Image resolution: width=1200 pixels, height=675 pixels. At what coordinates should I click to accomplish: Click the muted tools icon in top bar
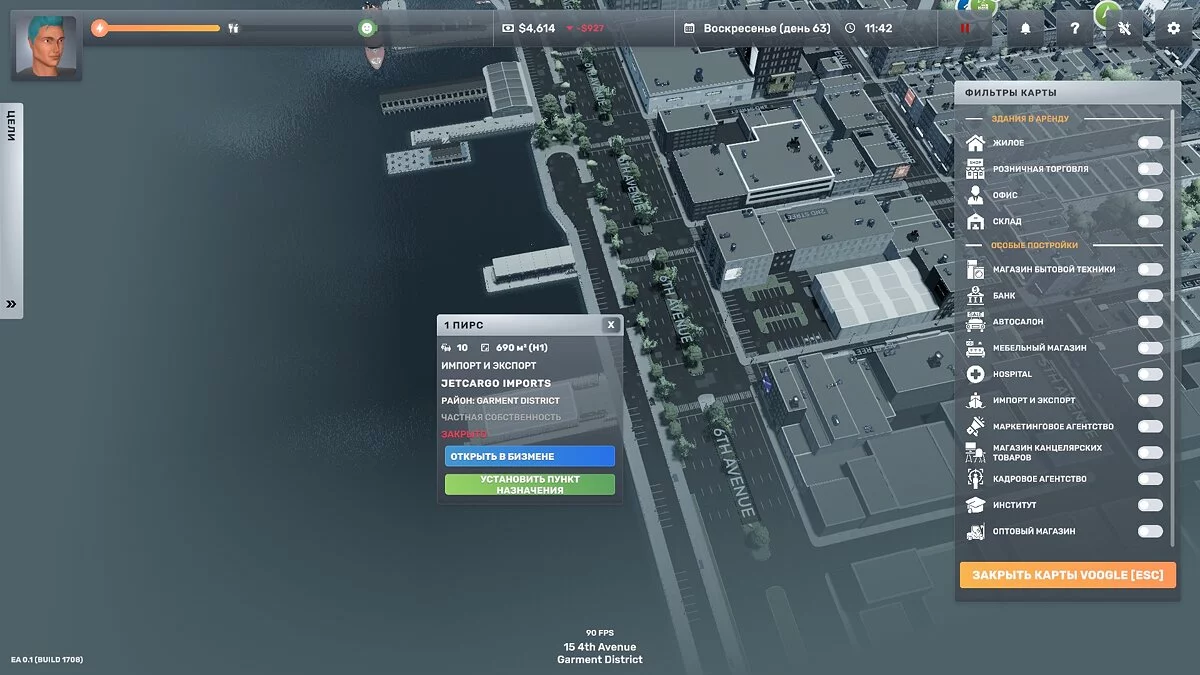(x=1124, y=28)
